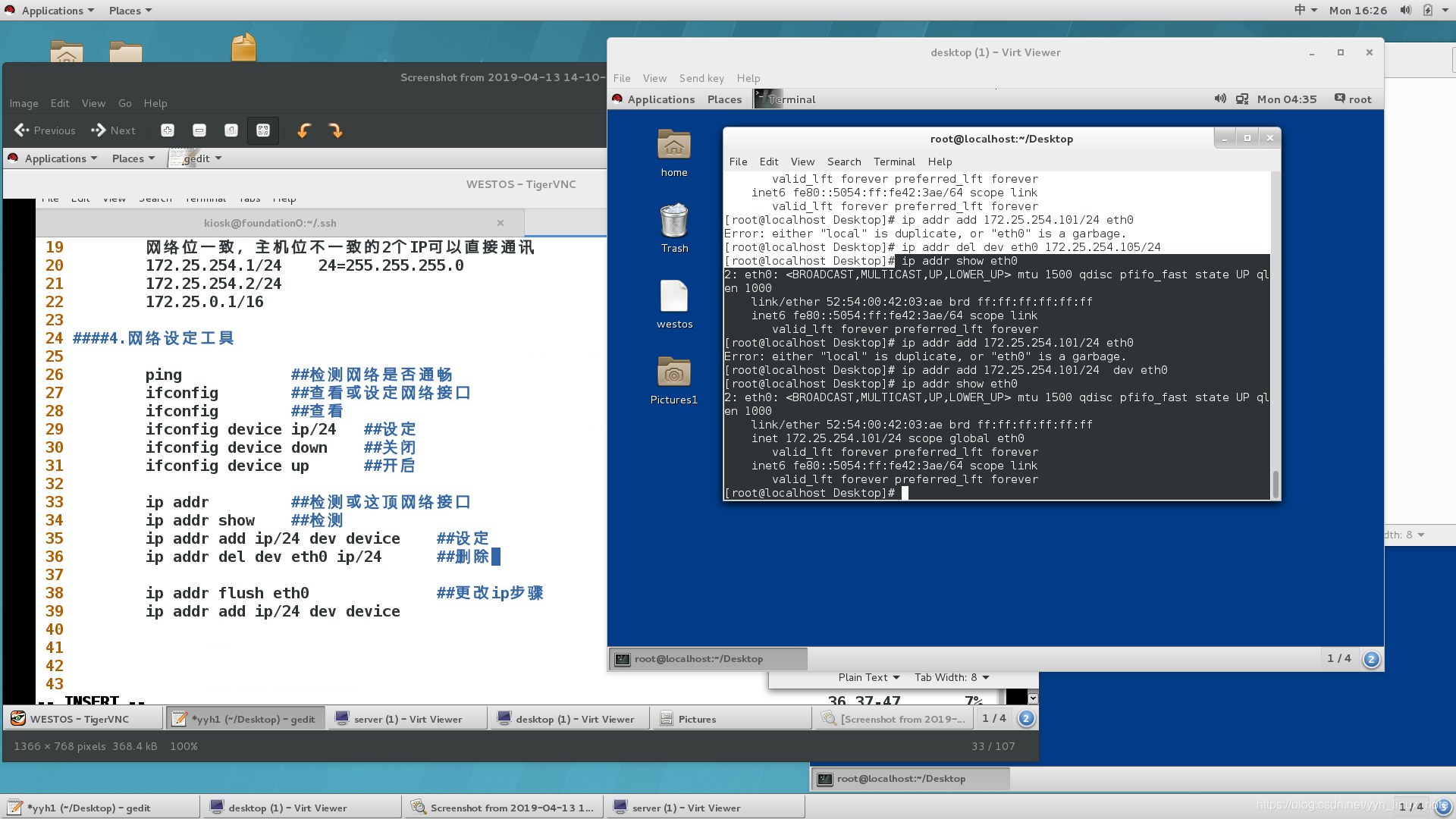Open Applications menu in top panel

(x=52, y=11)
